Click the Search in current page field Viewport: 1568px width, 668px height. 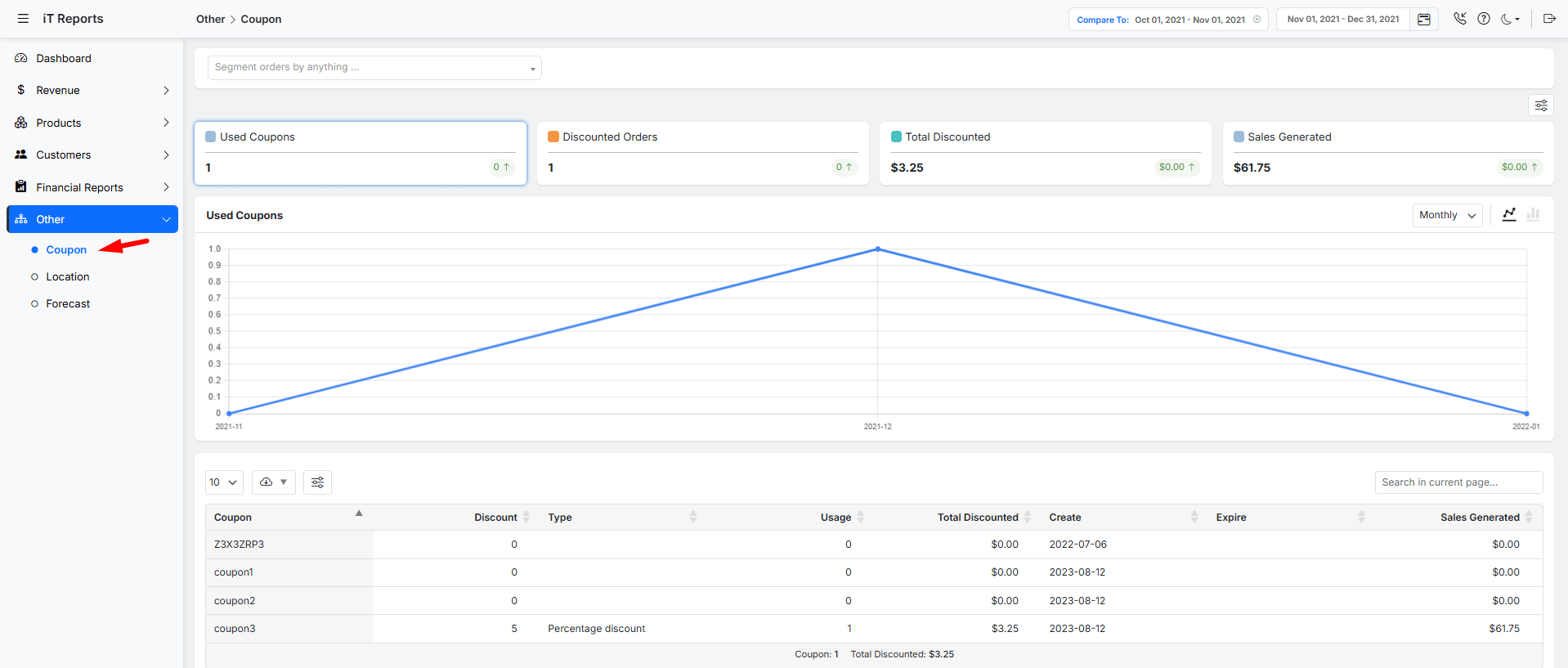[1458, 482]
